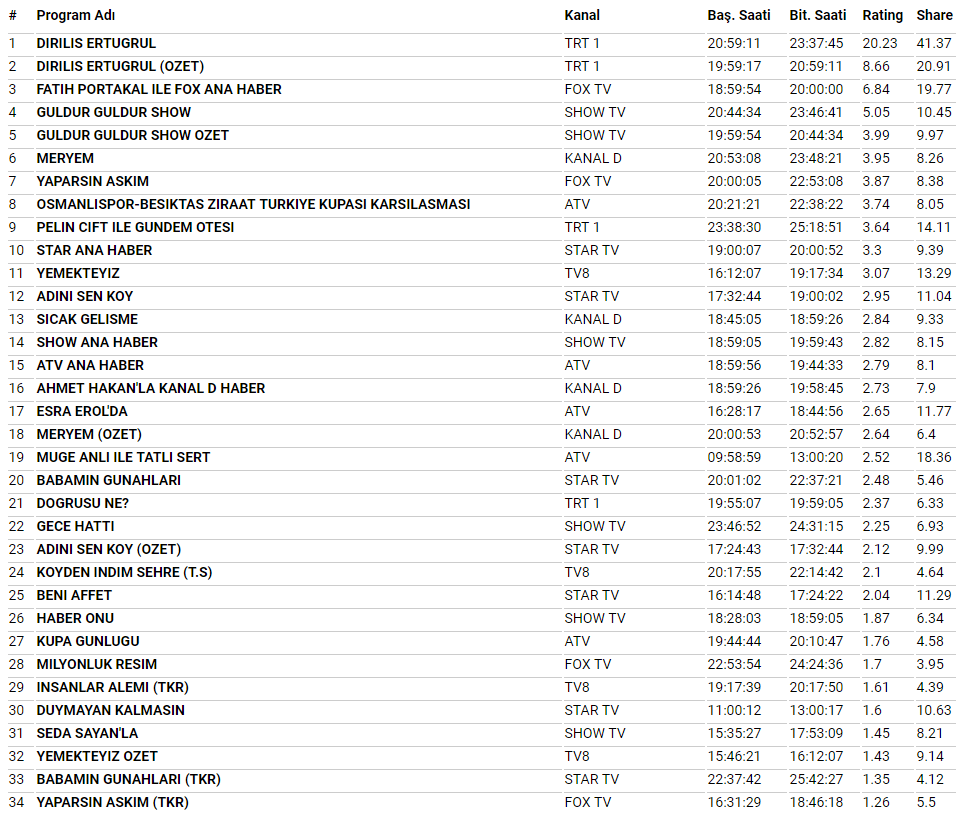The height and width of the screenshot is (814, 956).
Task: Sort by the Kanal column header
Action: (x=582, y=15)
